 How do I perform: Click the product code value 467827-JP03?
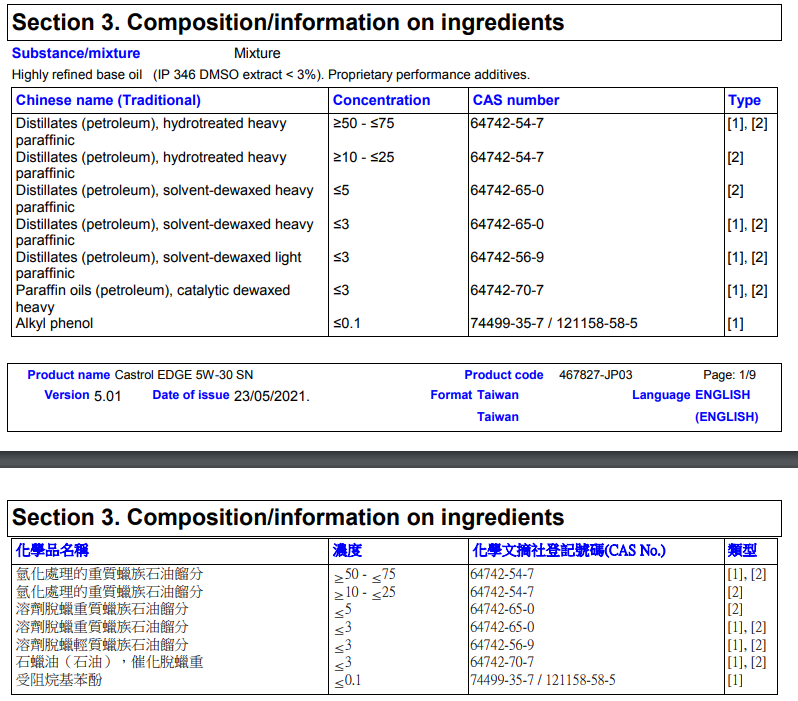[x=595, y=375]
